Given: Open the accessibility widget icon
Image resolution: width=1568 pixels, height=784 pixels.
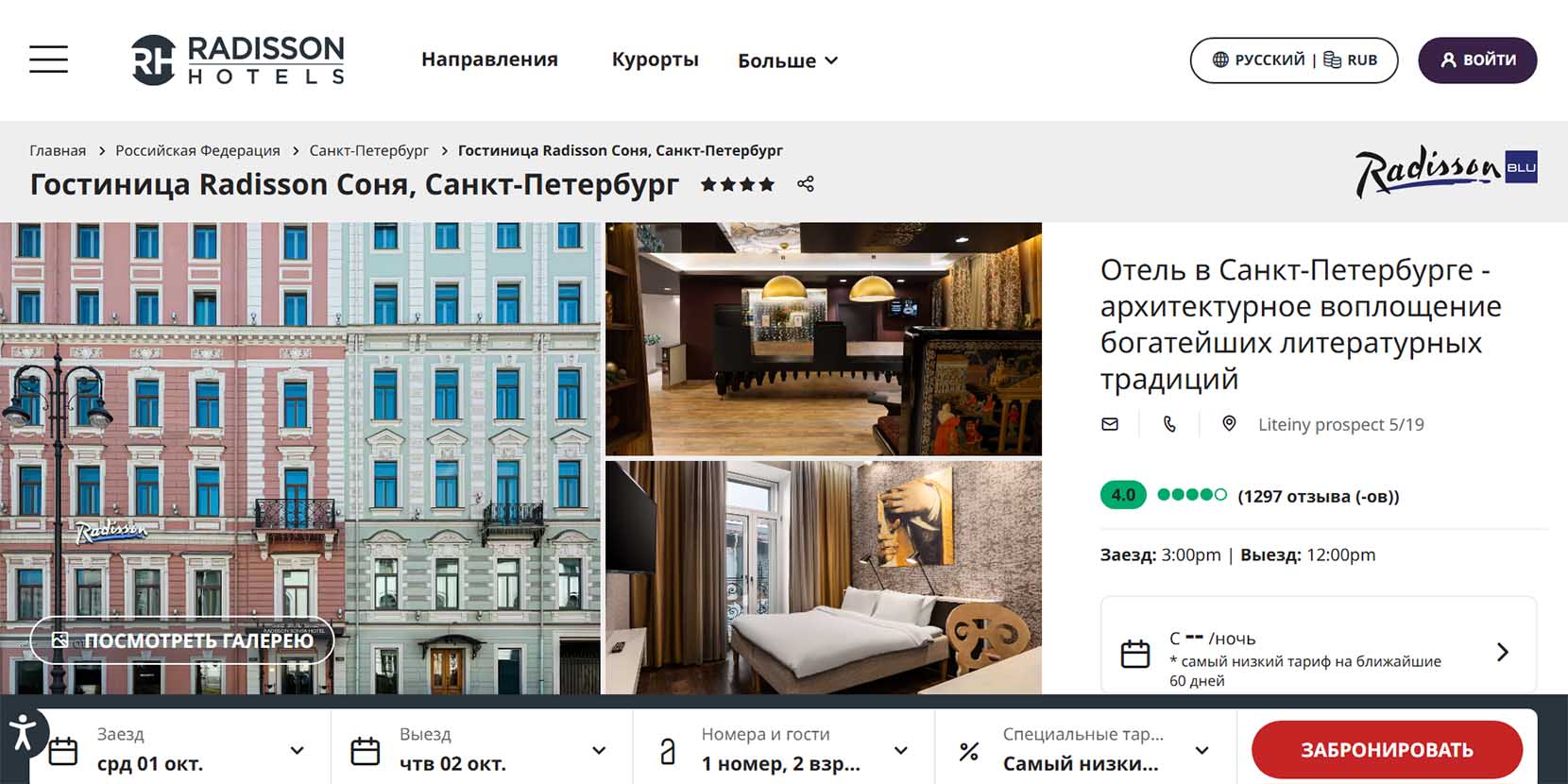Looking at the screenshot, I should [x=22, y=732].
